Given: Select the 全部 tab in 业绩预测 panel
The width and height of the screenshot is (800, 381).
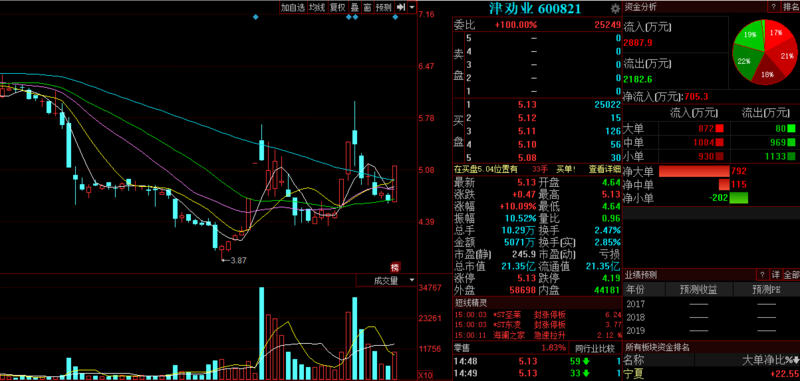Looking at the screenshot, I should pyautogui.click(x=791, y=275).
